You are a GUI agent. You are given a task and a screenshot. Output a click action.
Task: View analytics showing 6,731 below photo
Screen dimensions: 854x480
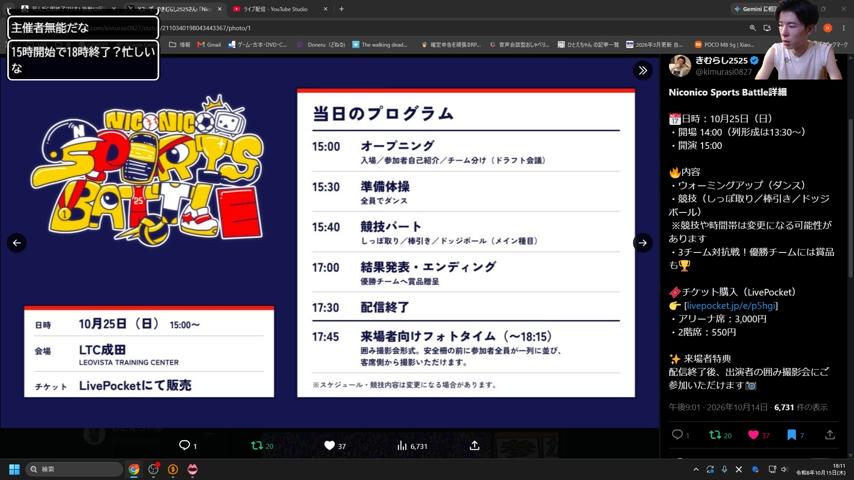point(412,446)
